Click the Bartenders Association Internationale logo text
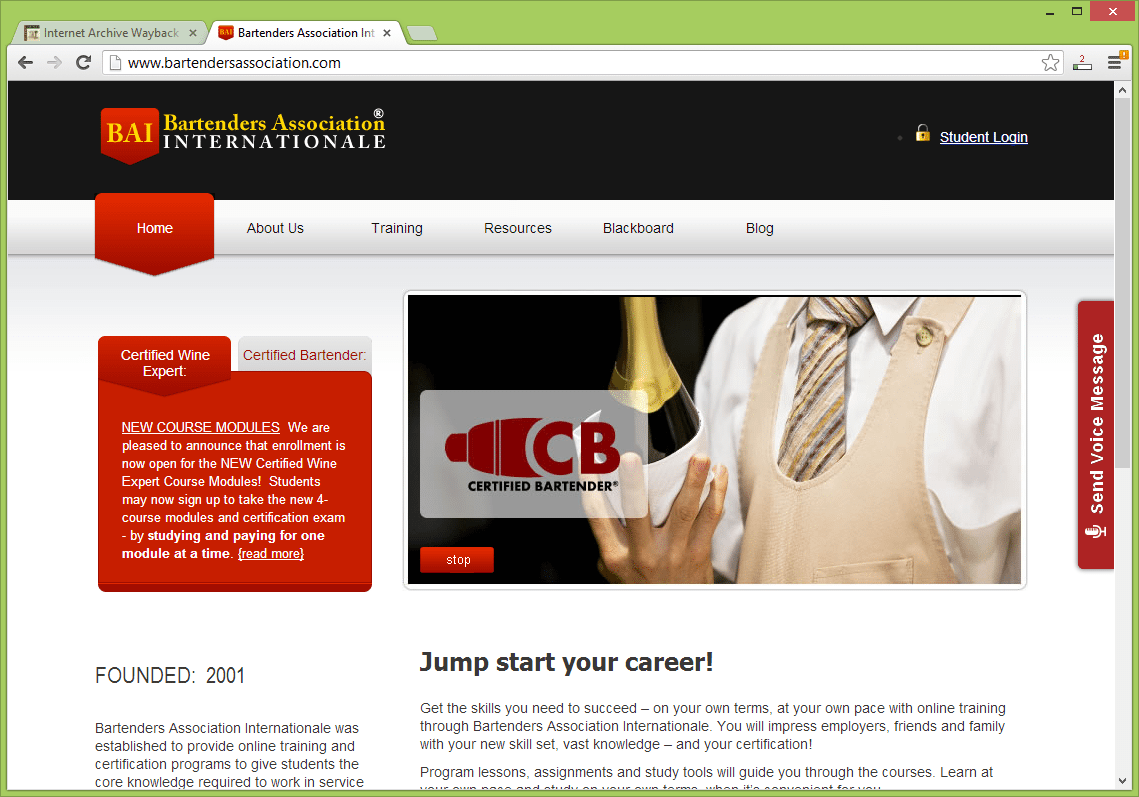 tap(274, 131)
